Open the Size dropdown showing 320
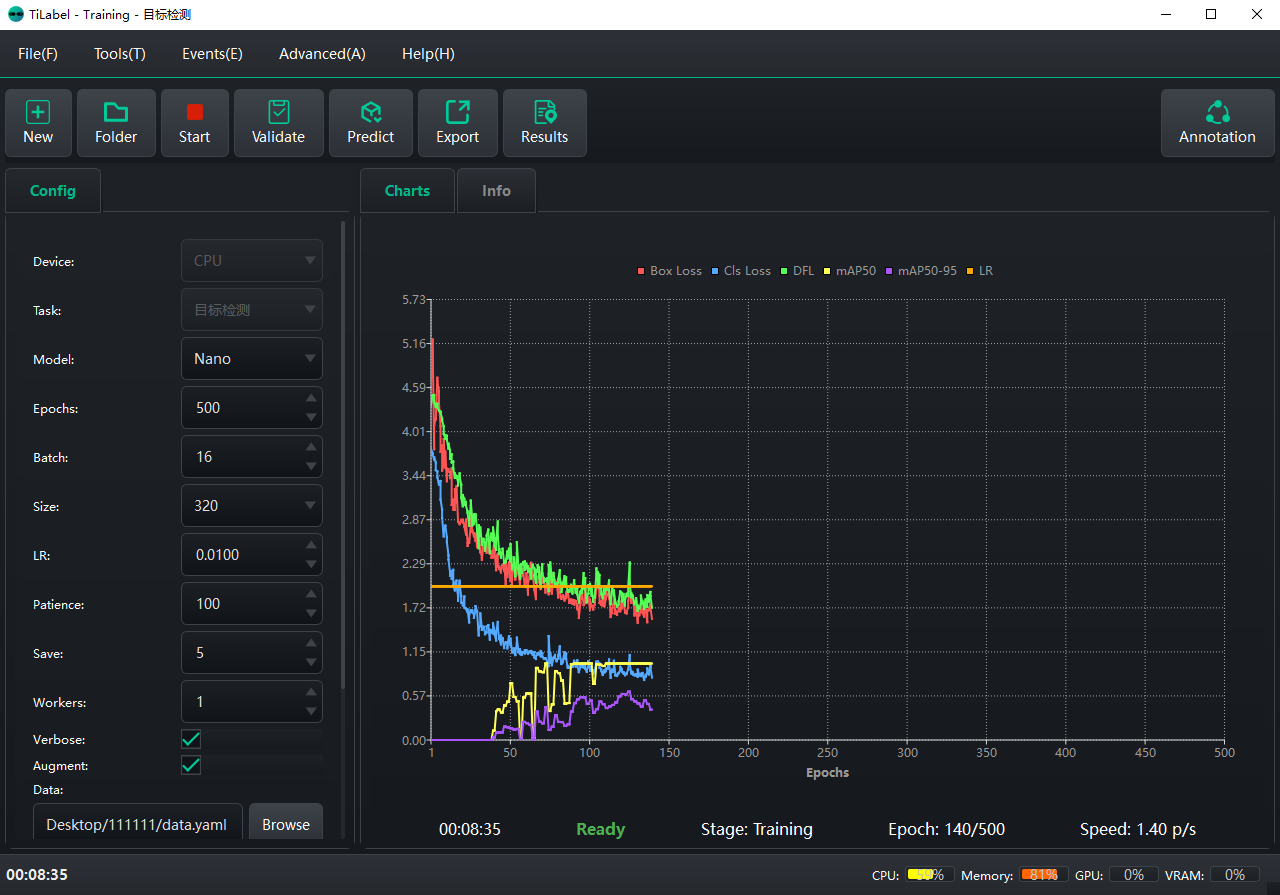This screenshot has height=895, width=1280. coord(251,505)
